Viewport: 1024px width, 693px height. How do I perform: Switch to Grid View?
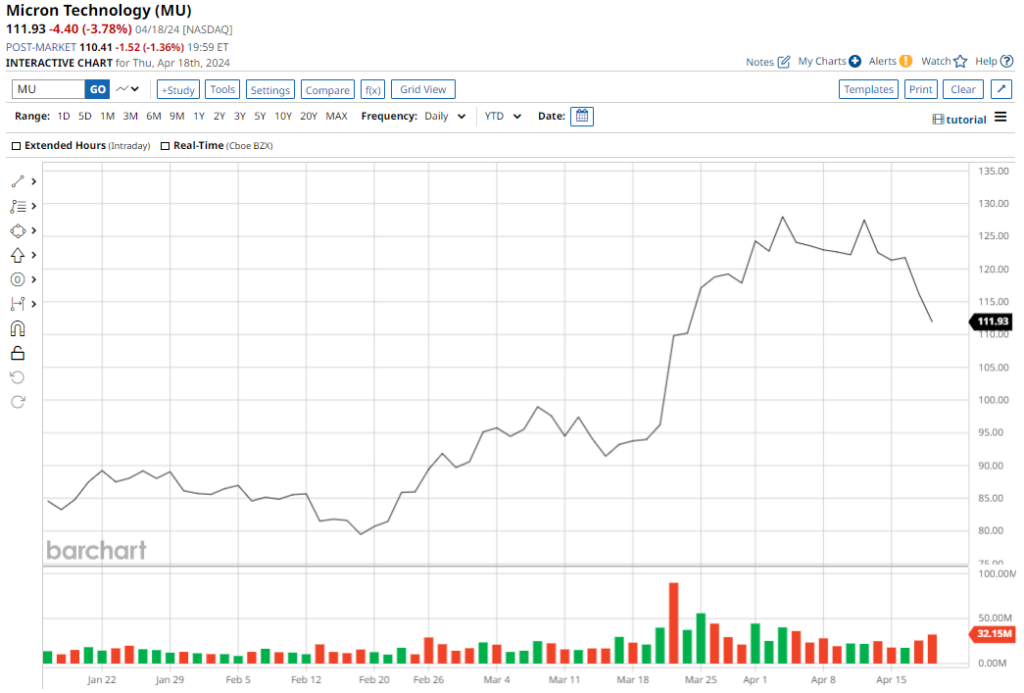423,90
